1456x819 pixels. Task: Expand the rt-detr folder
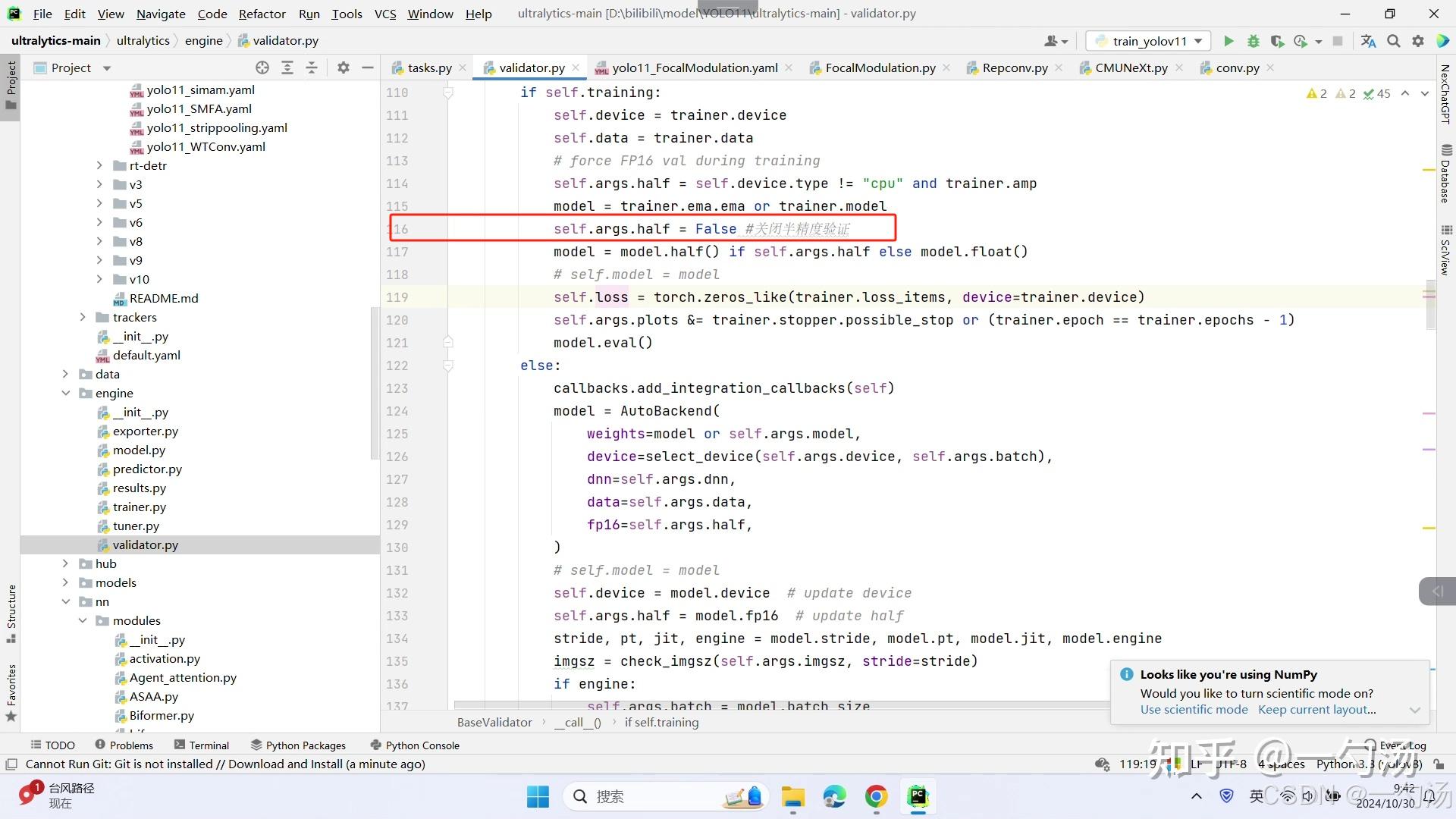tap(99, 165)
